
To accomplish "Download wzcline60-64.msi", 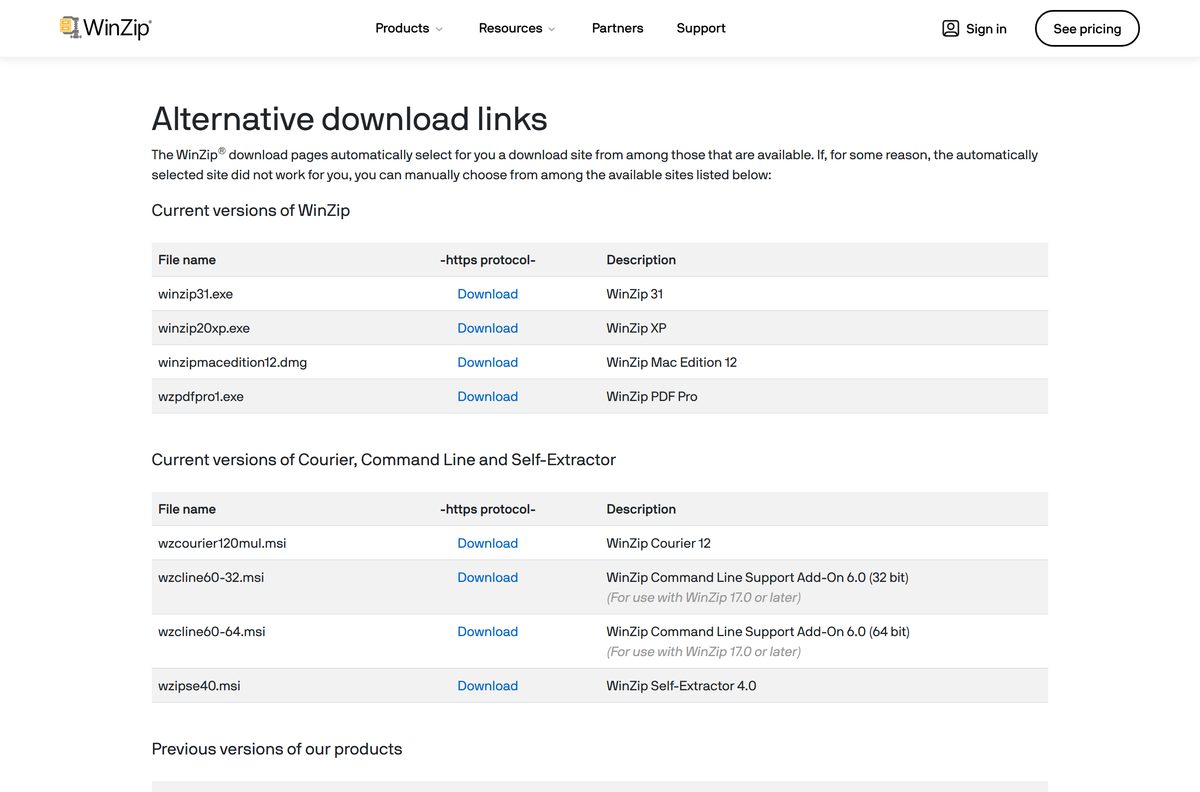I will click(487, 631).
